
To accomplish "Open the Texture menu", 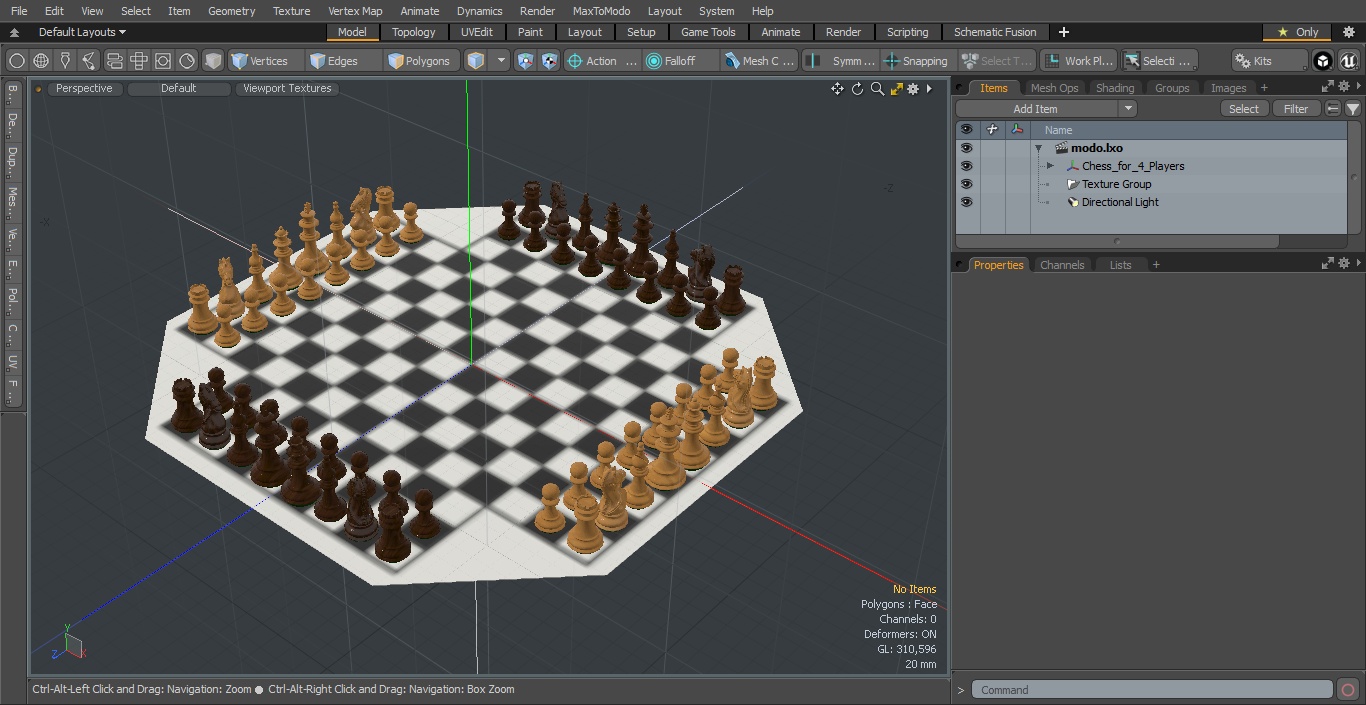I will click(x=291, y=11).
